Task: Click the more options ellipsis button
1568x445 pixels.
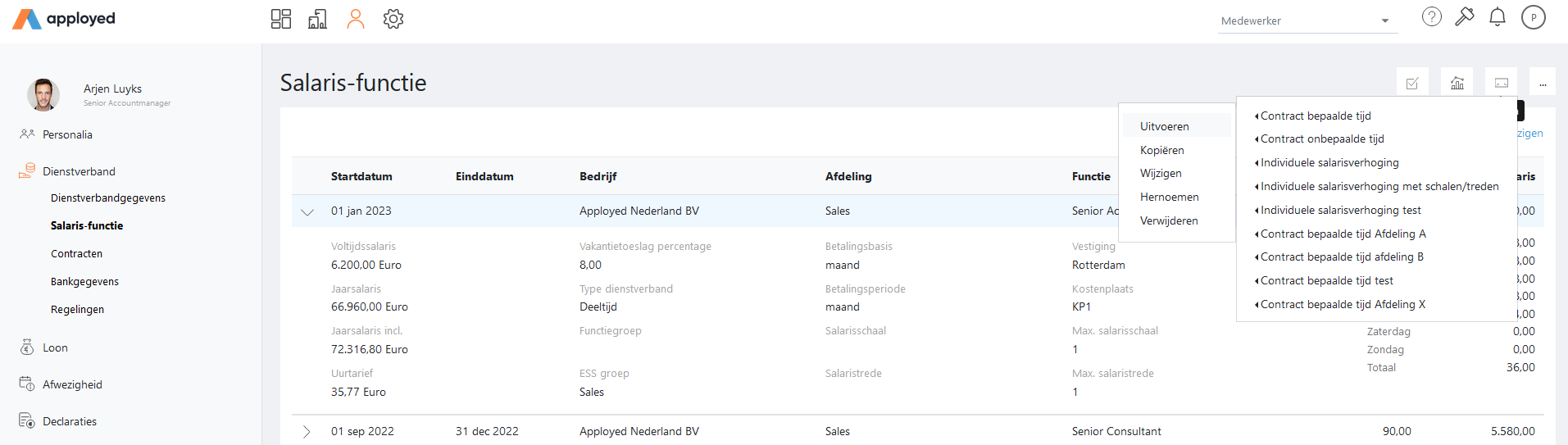Action: click(1543, 83)
